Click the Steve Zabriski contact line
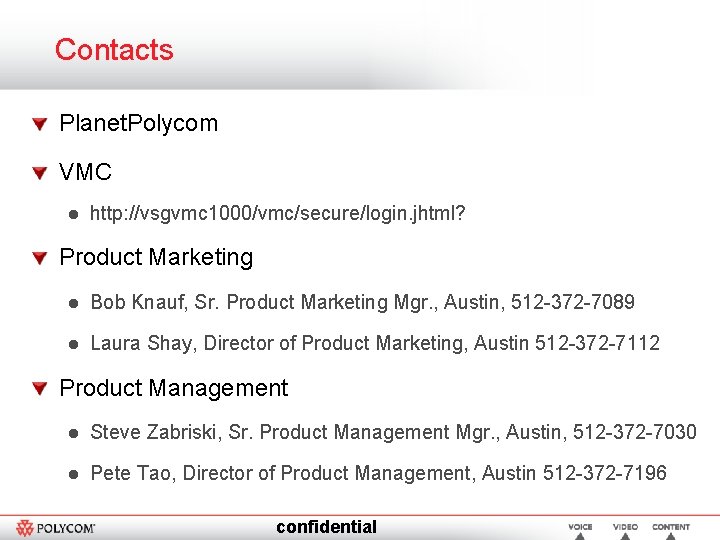This screenshot has width=720, height=540. (393, 432)
